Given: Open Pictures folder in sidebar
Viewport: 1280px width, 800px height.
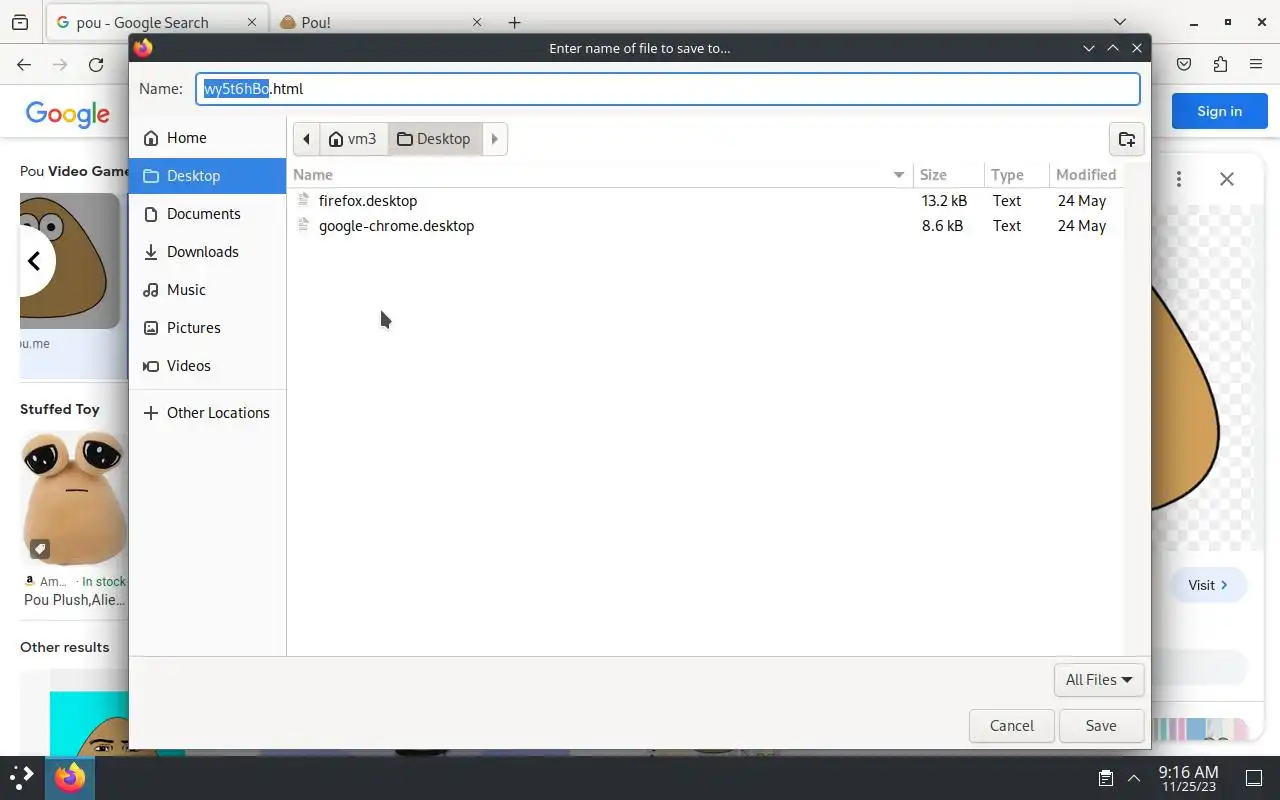Looking at the screenshot, I should [207, 328].
